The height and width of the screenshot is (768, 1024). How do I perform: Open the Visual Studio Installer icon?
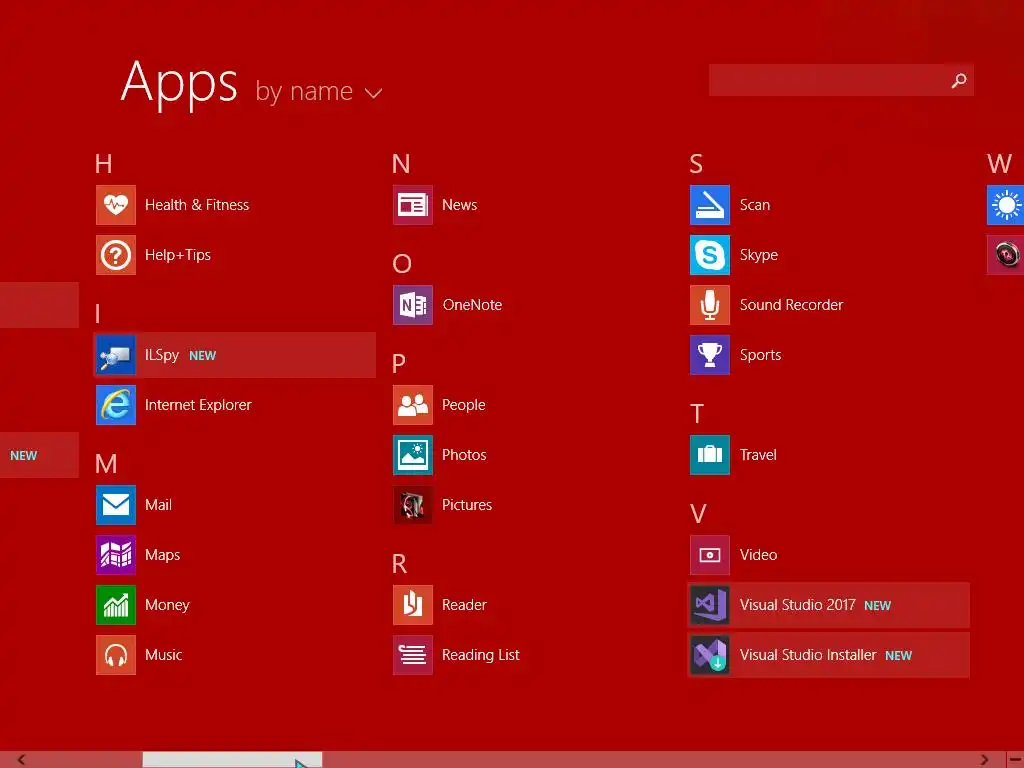click(x=710, y=655)
